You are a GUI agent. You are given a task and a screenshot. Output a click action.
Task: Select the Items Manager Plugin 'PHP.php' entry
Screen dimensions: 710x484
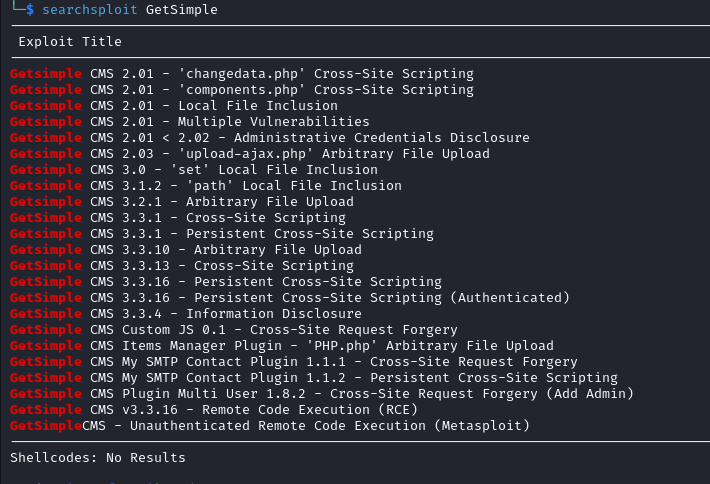pos(282,345)
